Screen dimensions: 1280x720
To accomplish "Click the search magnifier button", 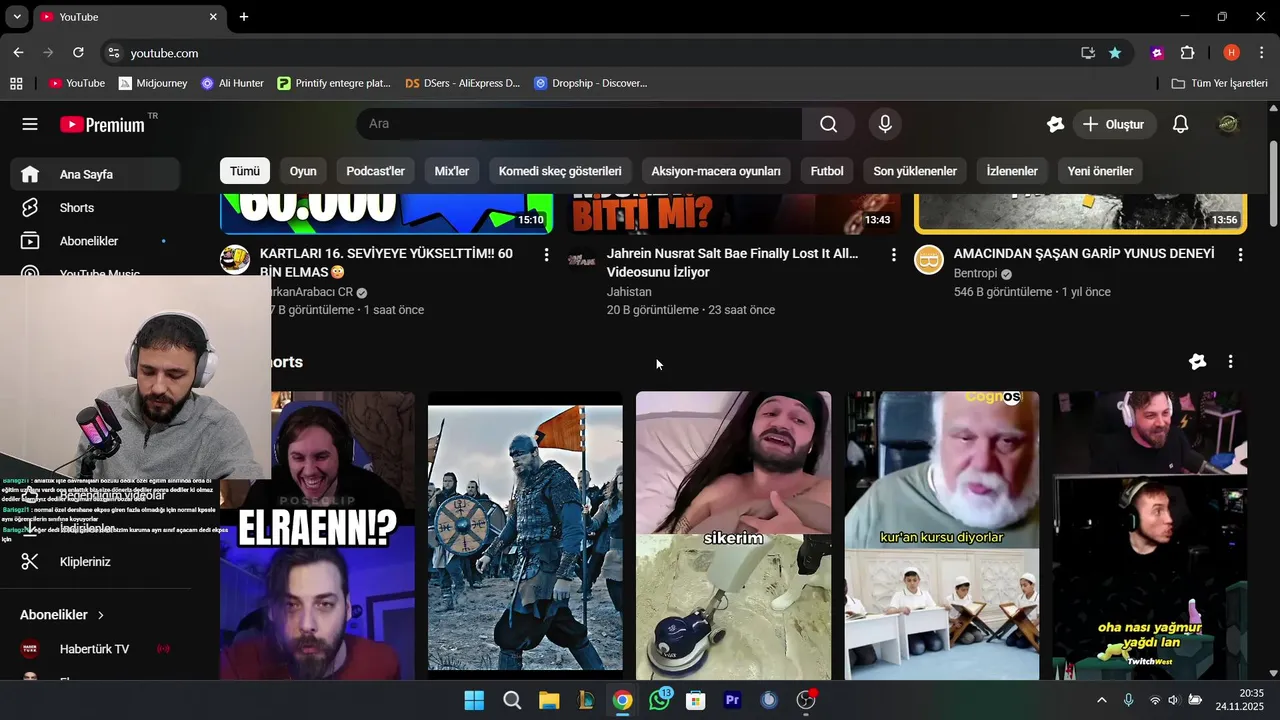I will [828, 124].
